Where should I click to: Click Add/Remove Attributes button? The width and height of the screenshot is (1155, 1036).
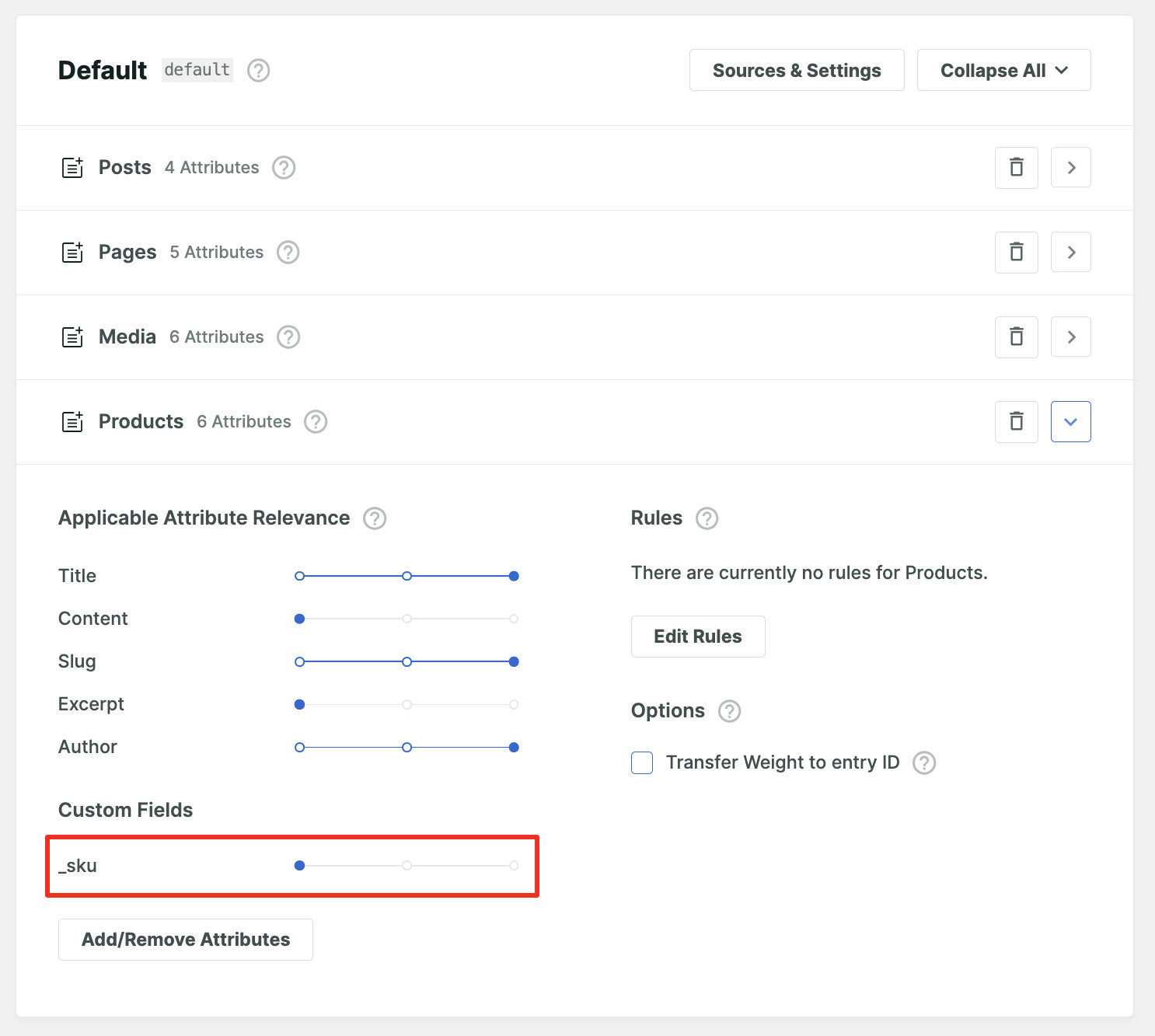(x=186, y=940)
